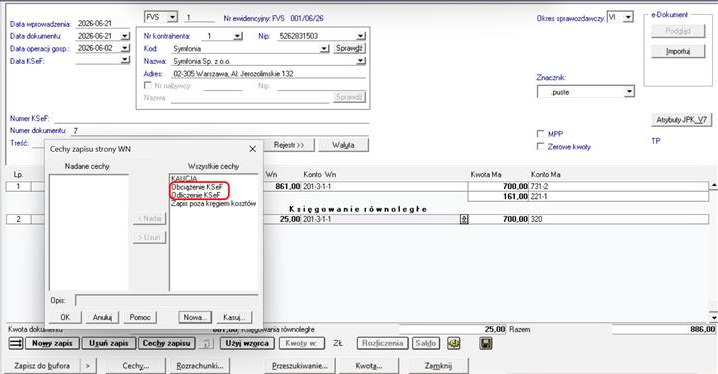Enable the MPP checkbox
The image size is (718, 374).
point(540,134)
